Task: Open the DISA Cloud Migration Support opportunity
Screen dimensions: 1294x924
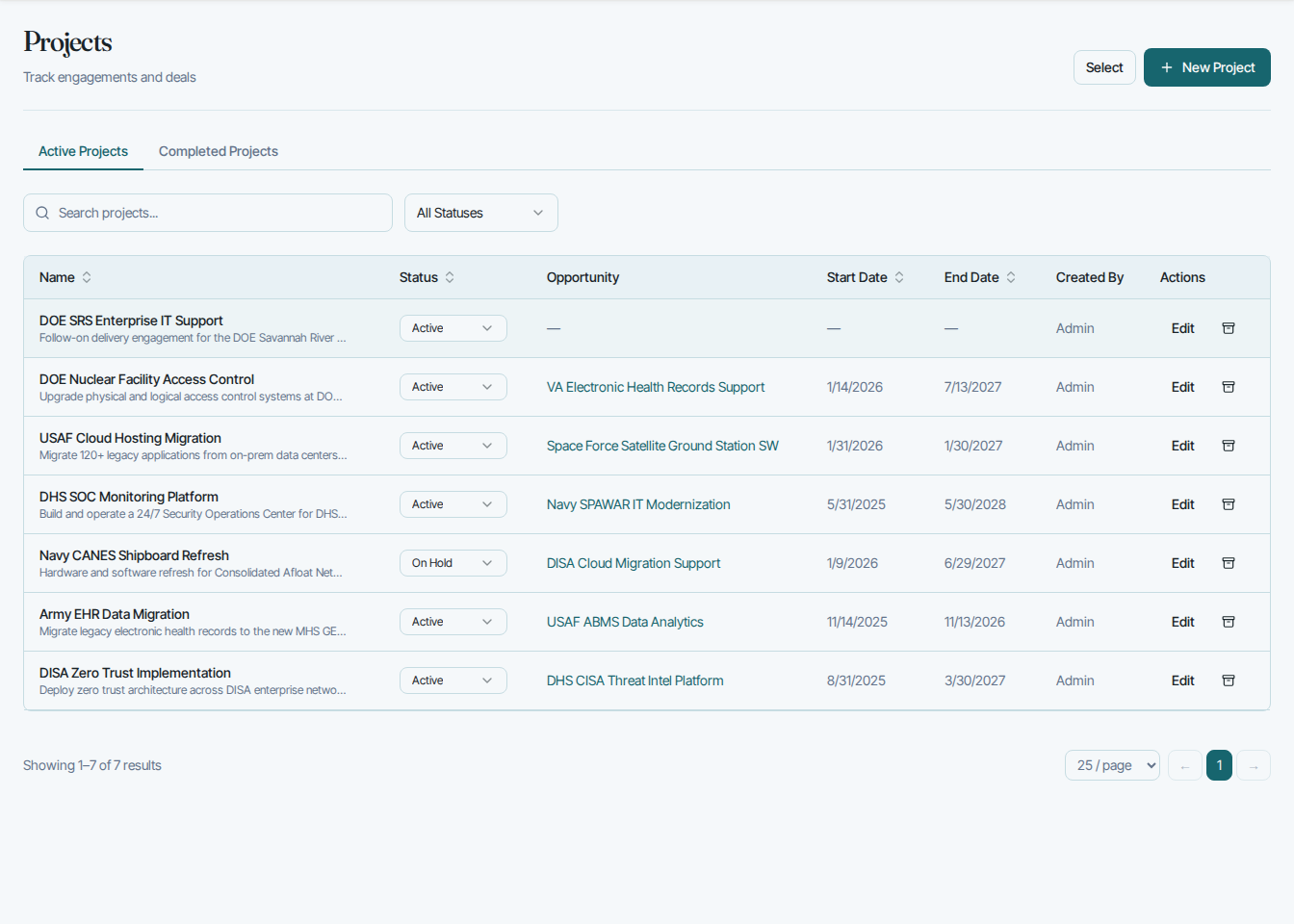Action: [634, 563]
